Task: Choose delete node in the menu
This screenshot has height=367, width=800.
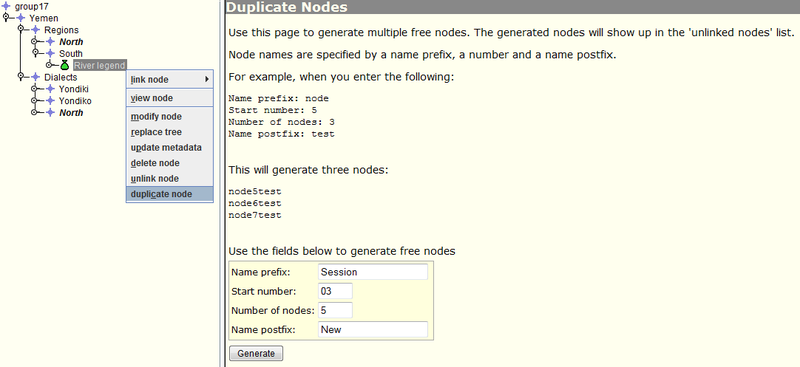Action: click(169, 163)
